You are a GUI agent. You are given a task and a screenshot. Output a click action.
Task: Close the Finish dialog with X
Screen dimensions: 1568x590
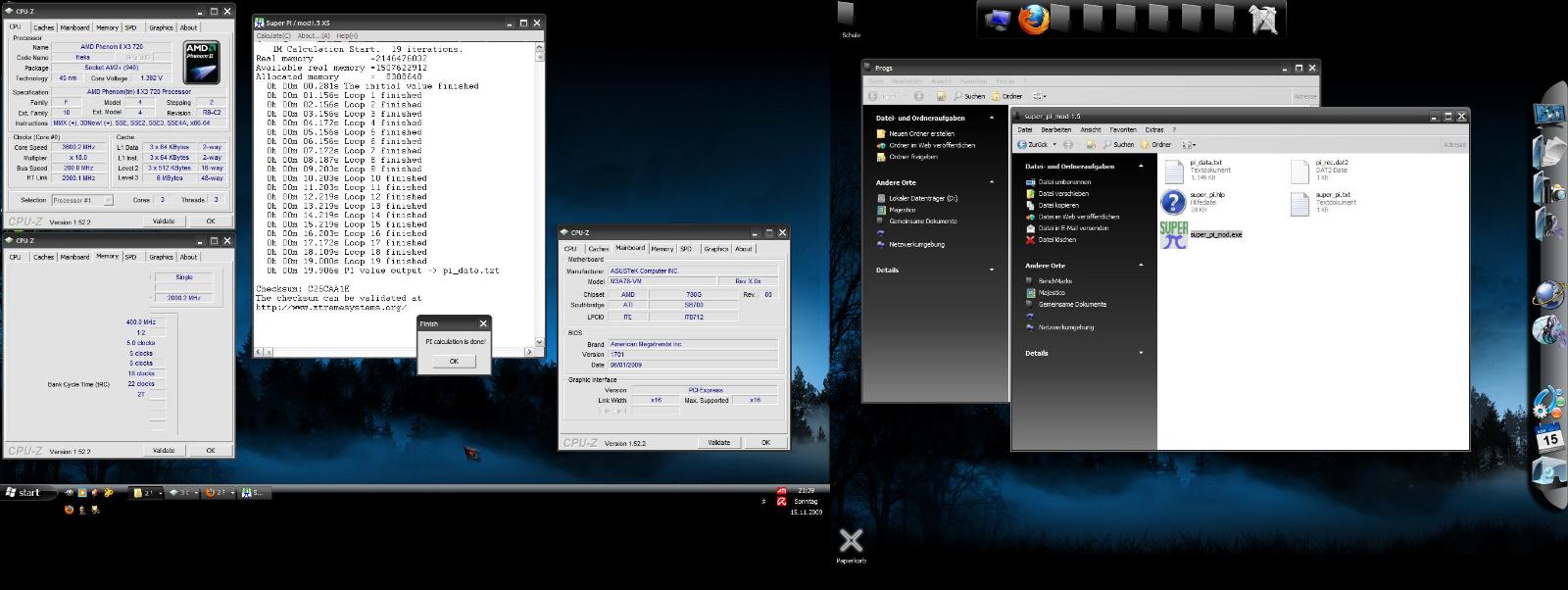click(482, 323)
